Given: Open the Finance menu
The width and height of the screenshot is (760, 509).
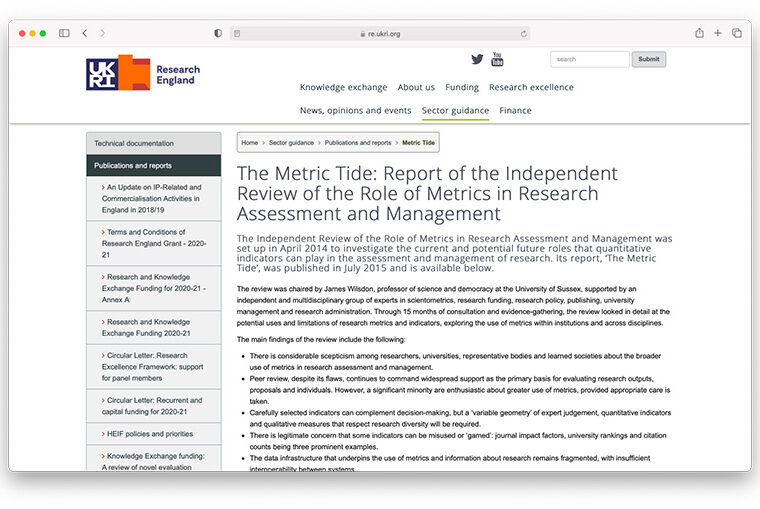Looking at the screenshot, I should (515, 111).
